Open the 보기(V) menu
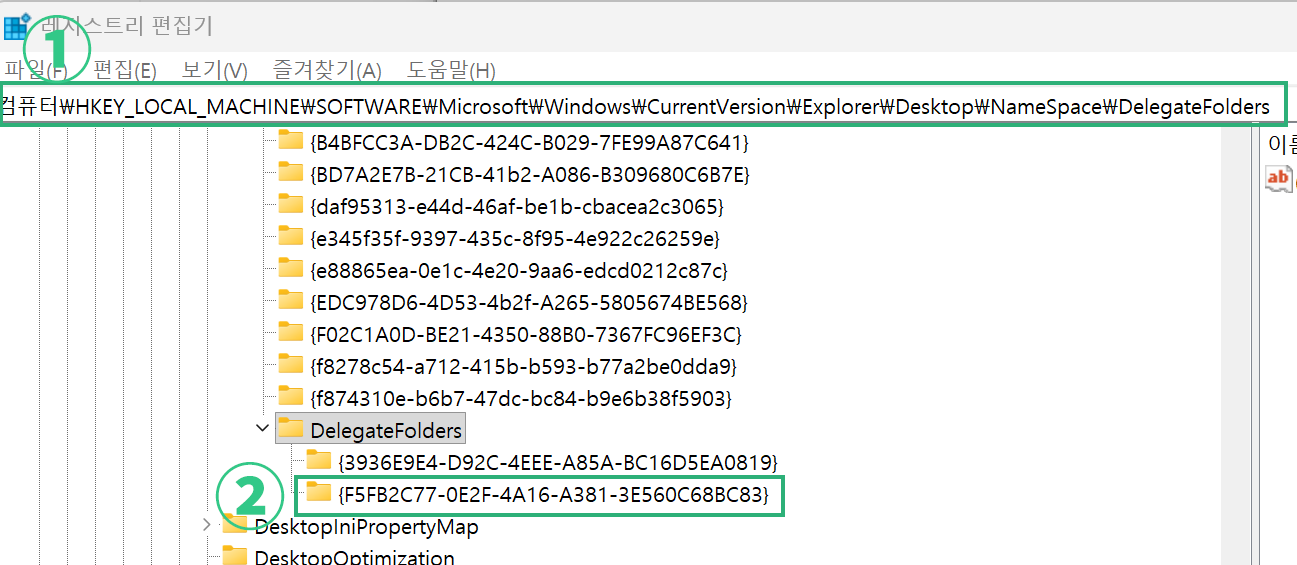Screen dimensions: 1297x565 click(214, 70)
